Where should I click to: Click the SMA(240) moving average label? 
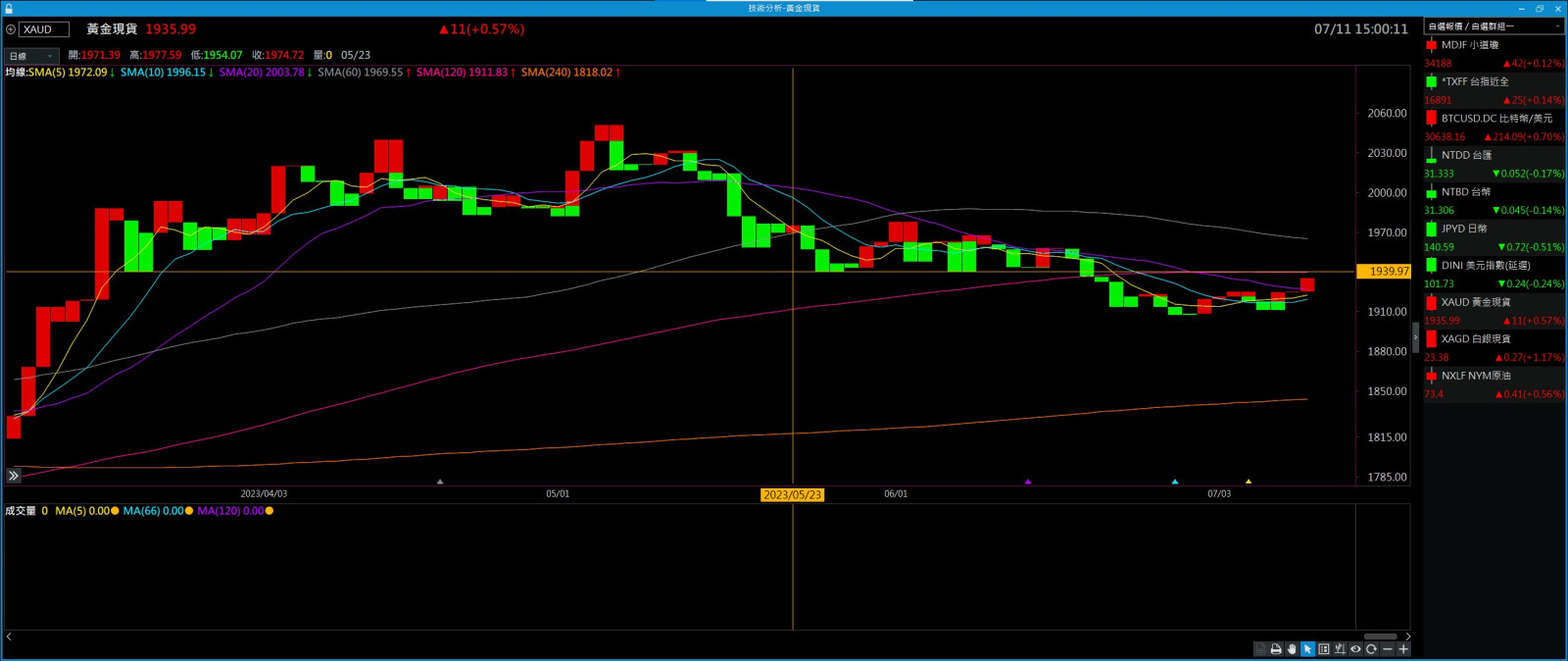click(x=566, y=73)
